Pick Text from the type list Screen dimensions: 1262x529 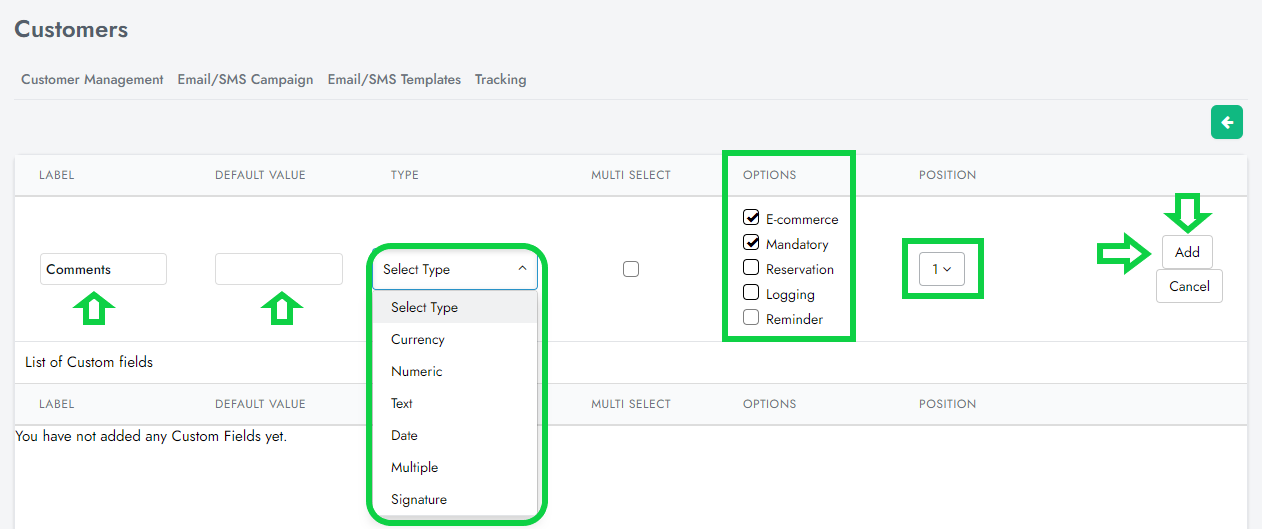[x=402, y=403]
